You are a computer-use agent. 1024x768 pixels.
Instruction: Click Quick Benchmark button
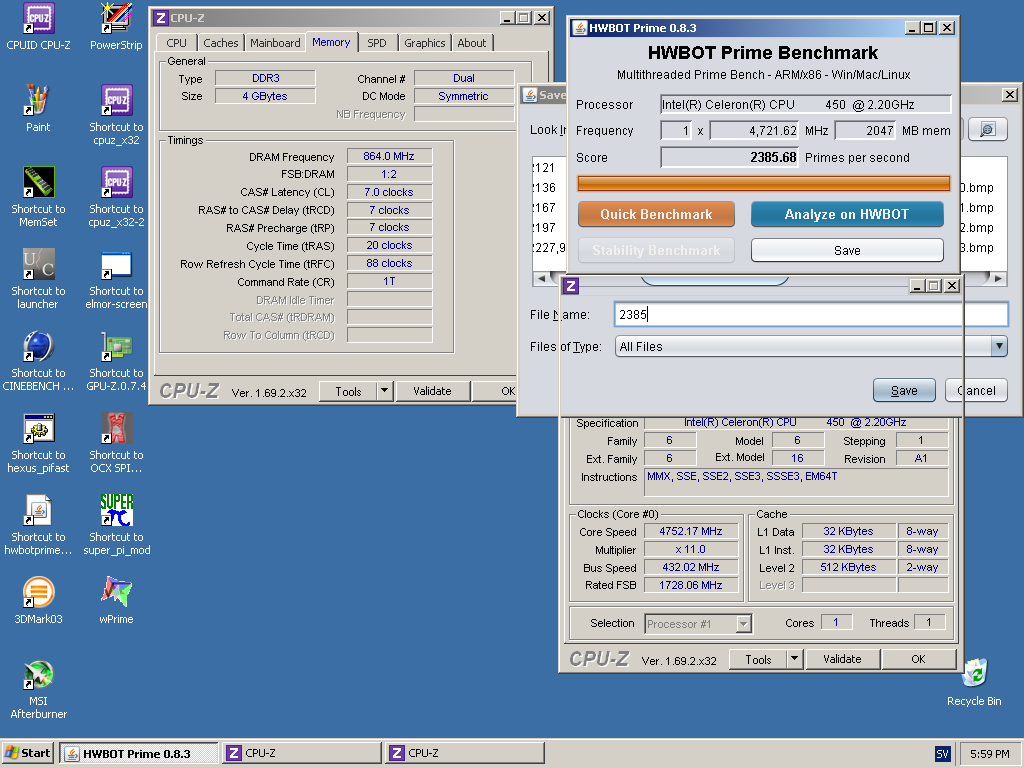[x=656, y=214]
